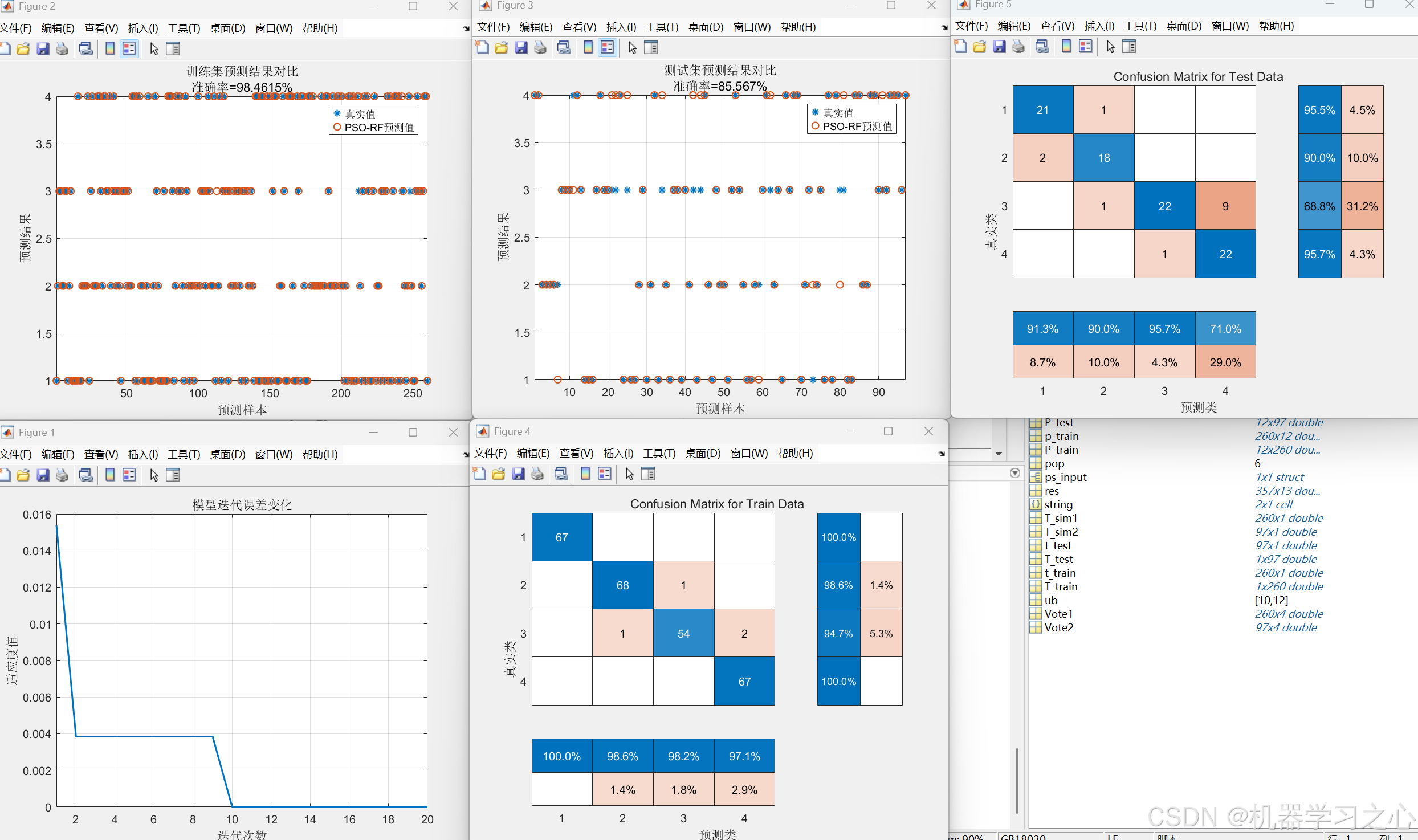
Task: Click vertical scrollbar beside workspace panel
Action: pyautogui.click(x=1017, y=781)
